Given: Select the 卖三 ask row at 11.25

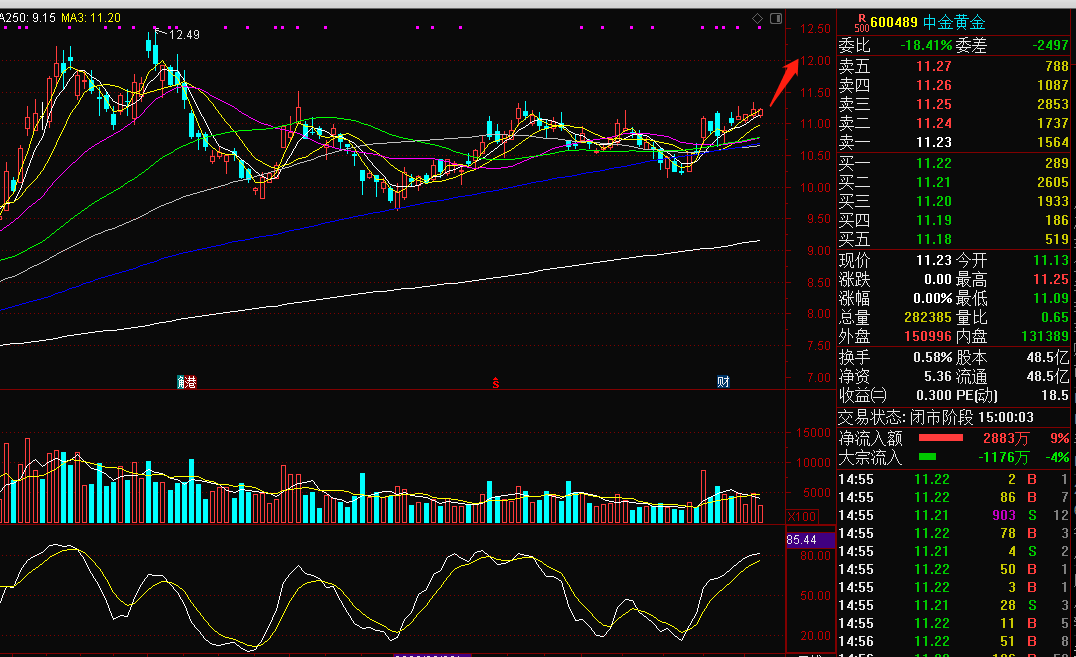Looking at the screenshot, I should click(954, 104).
